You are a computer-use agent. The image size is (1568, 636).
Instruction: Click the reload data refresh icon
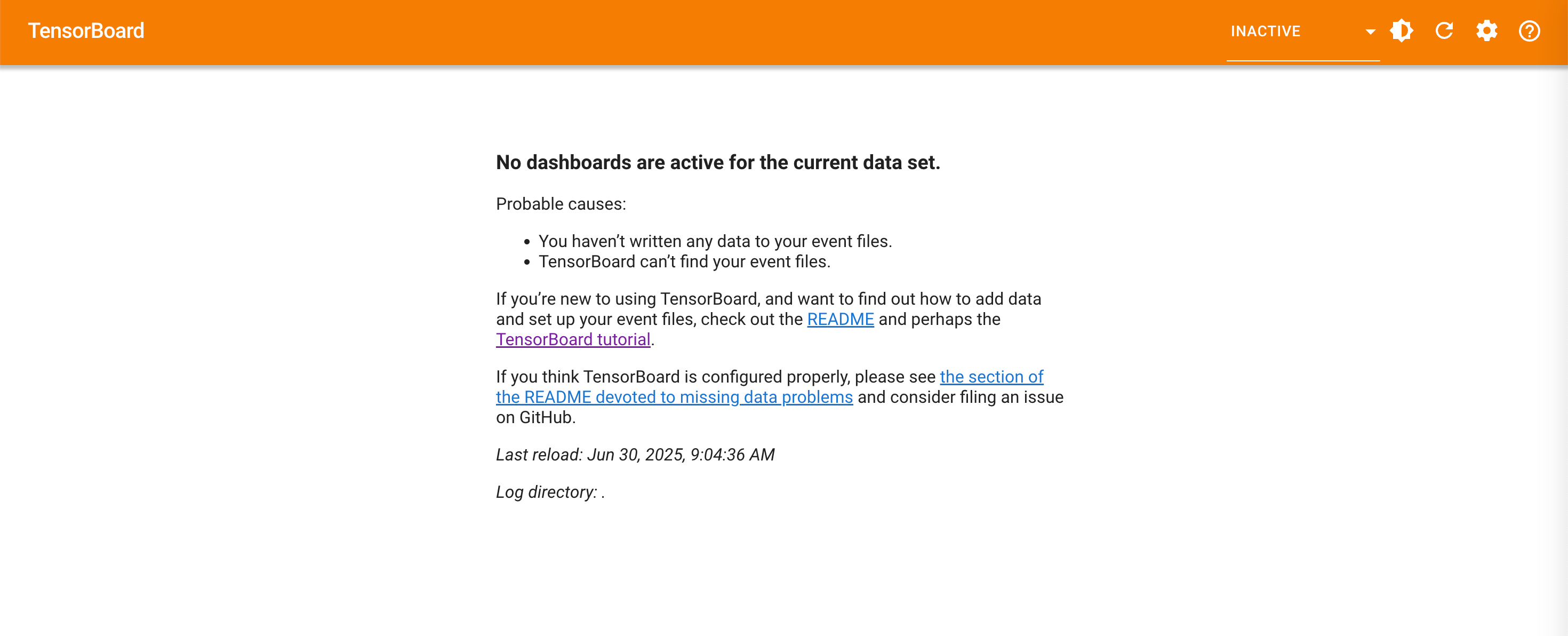tap(1444, 31)
